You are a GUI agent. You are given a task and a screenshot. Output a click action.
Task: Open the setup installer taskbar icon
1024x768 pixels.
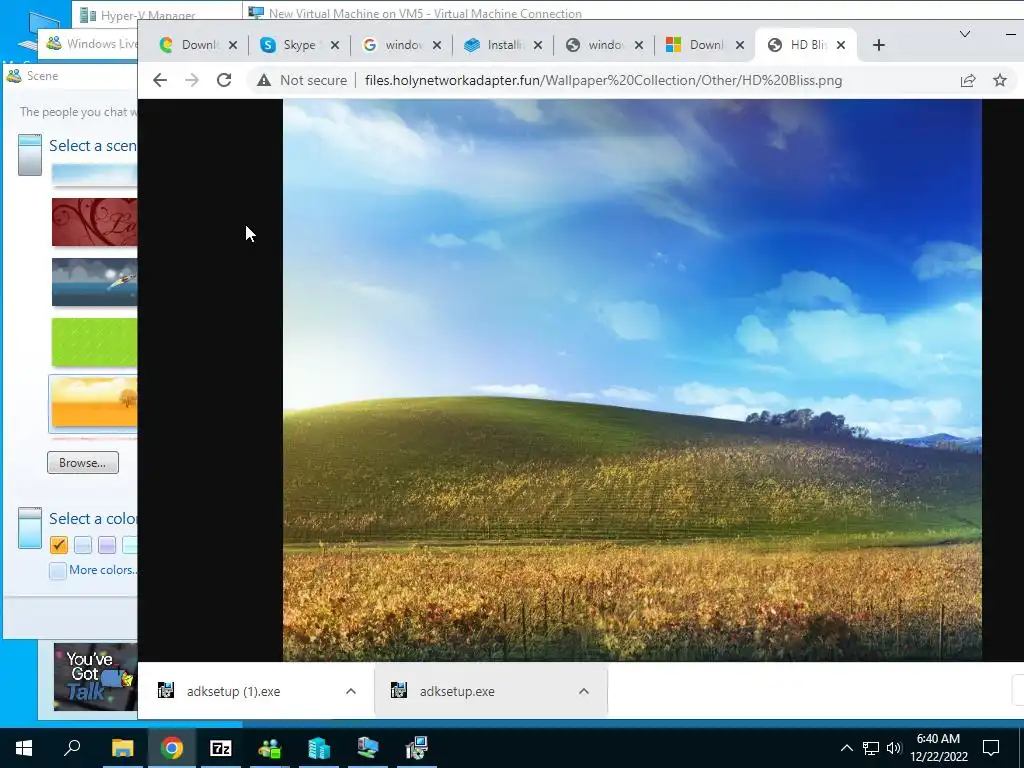coord(416,748)
